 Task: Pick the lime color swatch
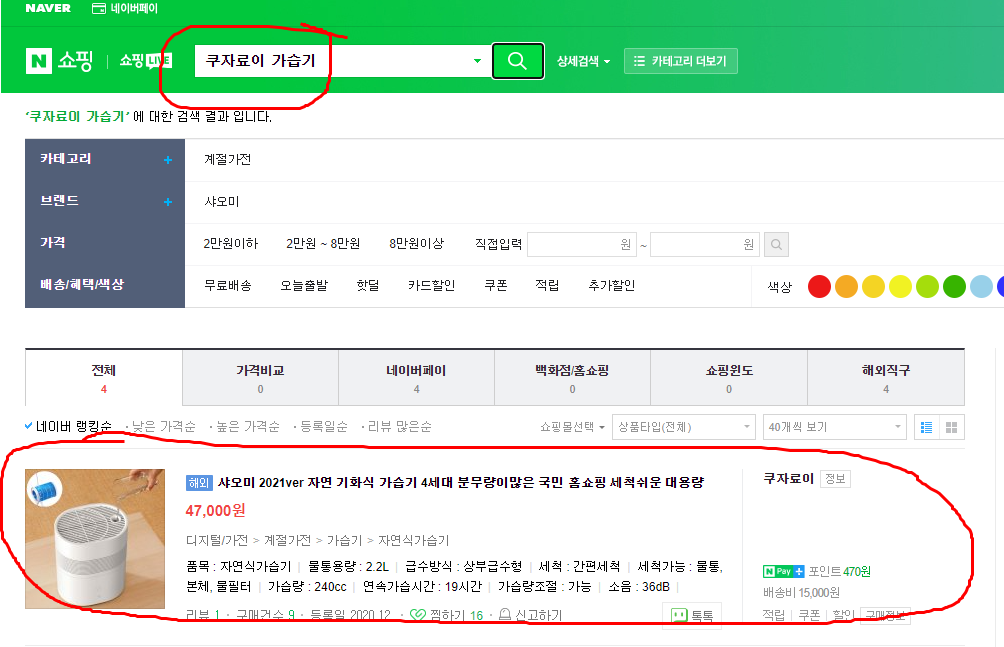point(927,286)
